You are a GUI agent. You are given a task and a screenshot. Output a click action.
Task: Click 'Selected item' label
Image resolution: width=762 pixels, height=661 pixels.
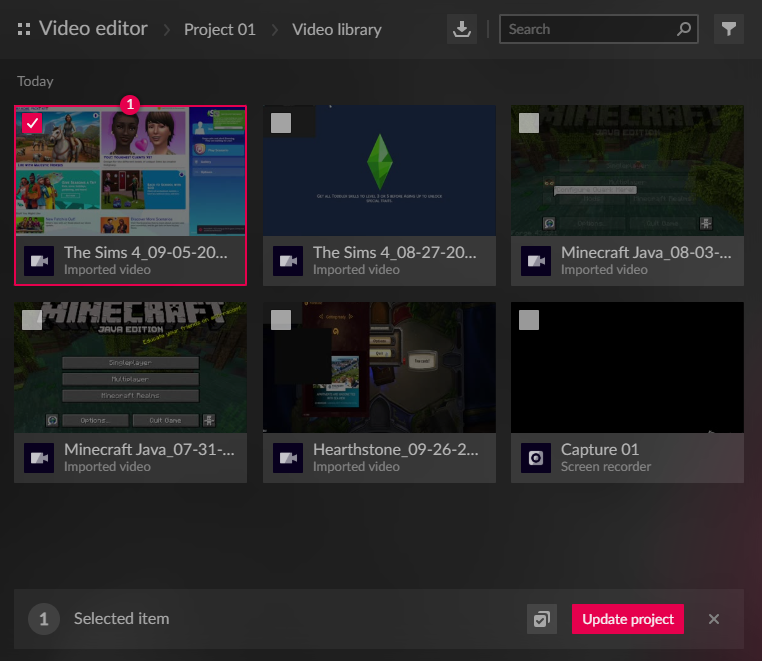pos(121,619)
